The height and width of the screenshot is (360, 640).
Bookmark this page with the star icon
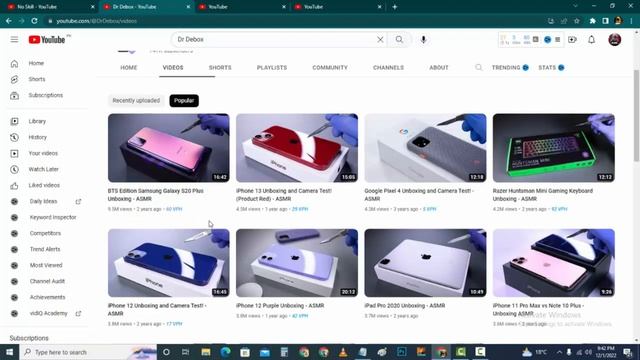click(x=577, y=21)
